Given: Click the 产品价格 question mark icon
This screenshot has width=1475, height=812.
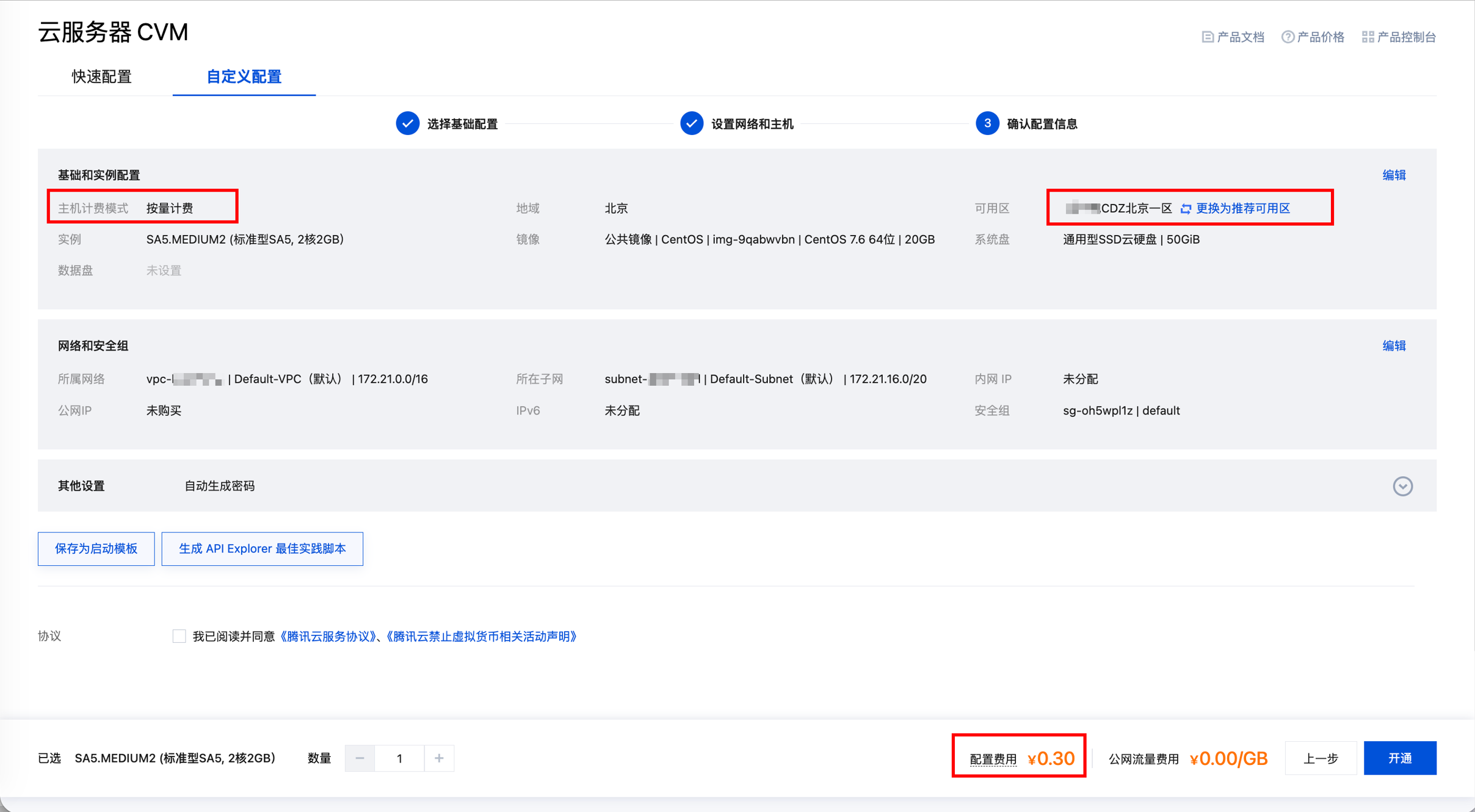Looking at the screenshot, I should [1288, 37].
